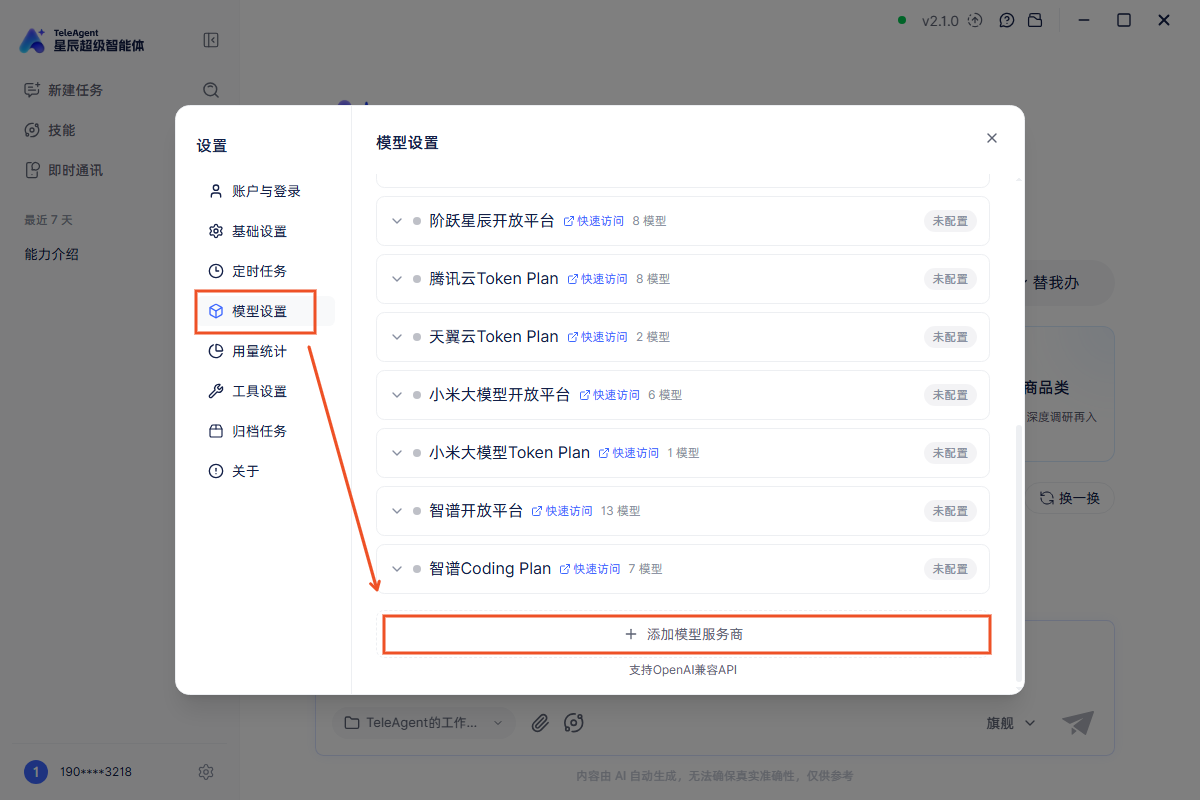Click 快速访问 link for 智谱Coding Plan

point(590,569)
